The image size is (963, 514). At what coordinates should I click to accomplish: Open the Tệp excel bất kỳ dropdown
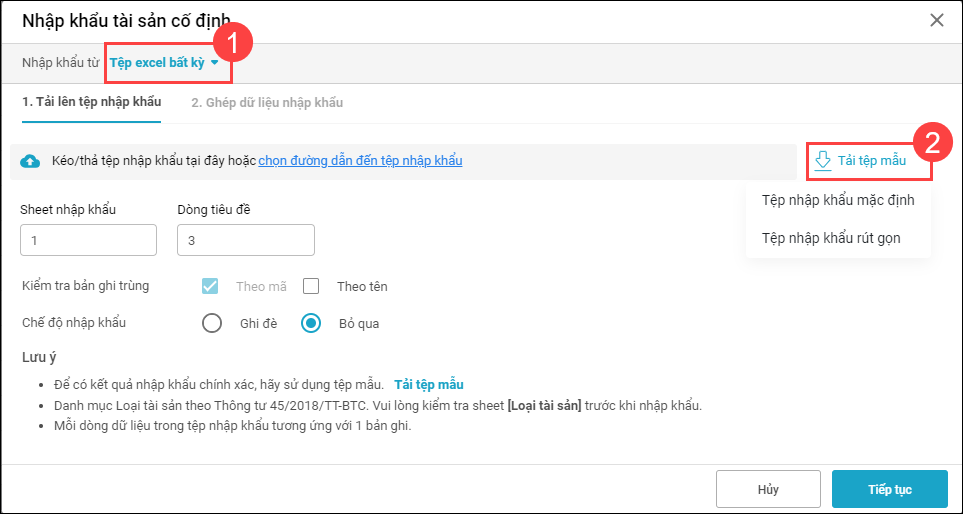pos(157,62)
